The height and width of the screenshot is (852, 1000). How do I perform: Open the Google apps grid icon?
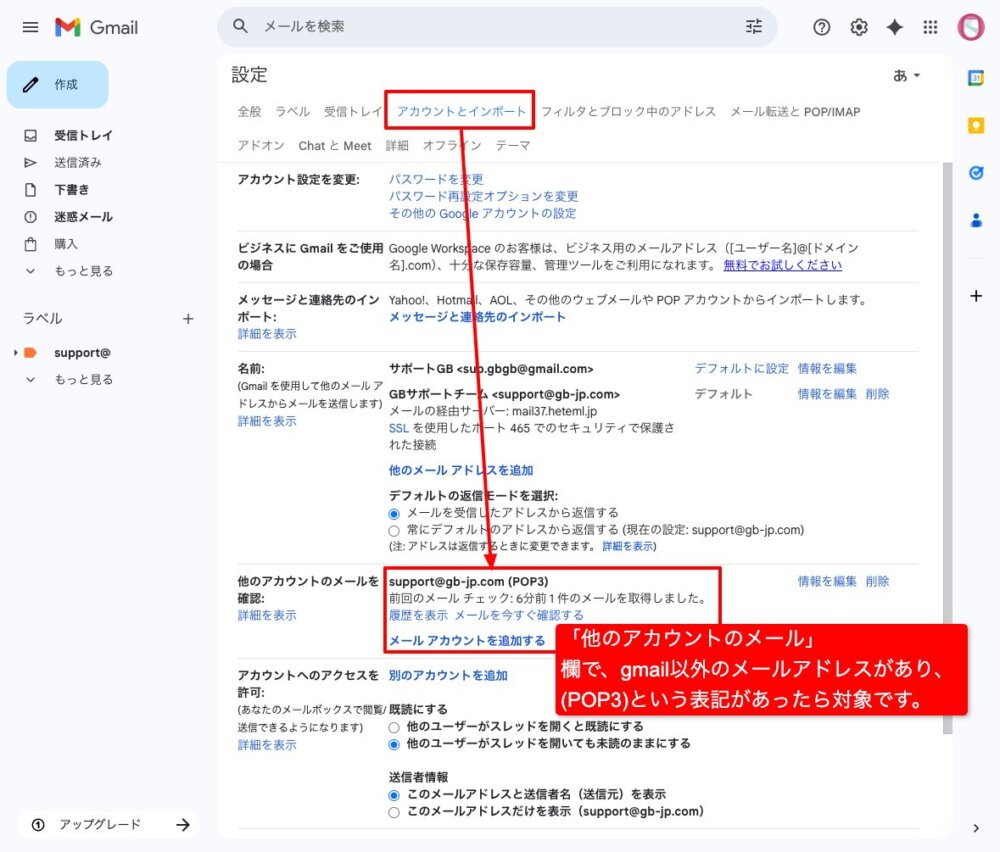(930, 27)
